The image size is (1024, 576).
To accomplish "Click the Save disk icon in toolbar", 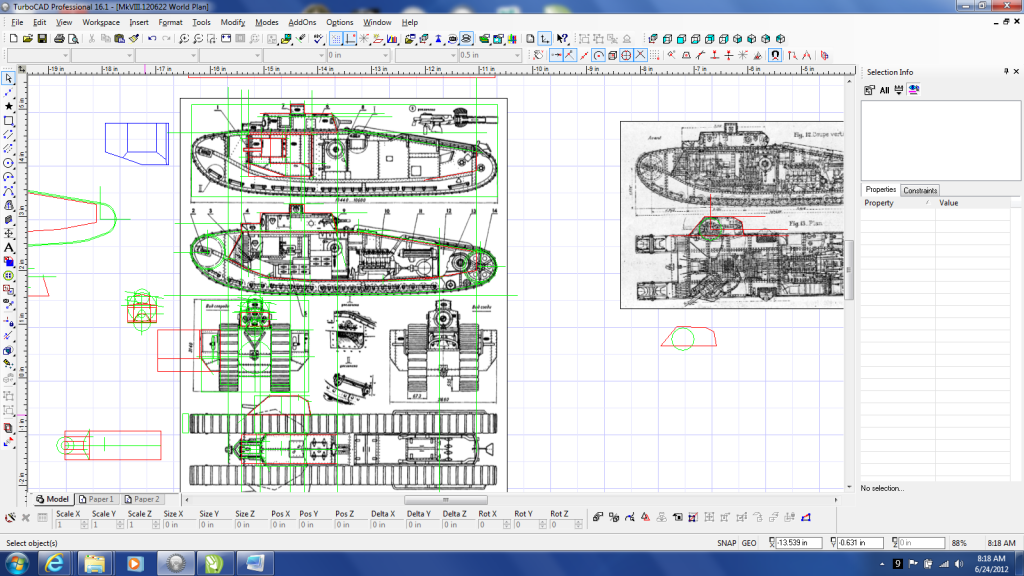I will point(42,39).
